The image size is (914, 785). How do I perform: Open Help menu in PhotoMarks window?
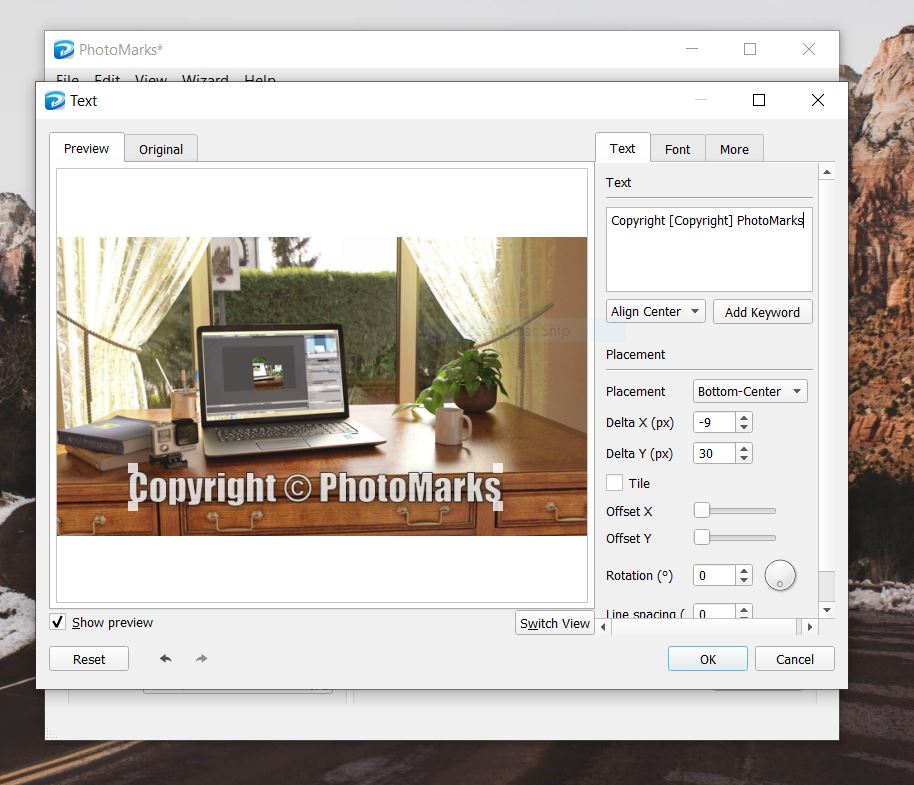pos(260,79)
